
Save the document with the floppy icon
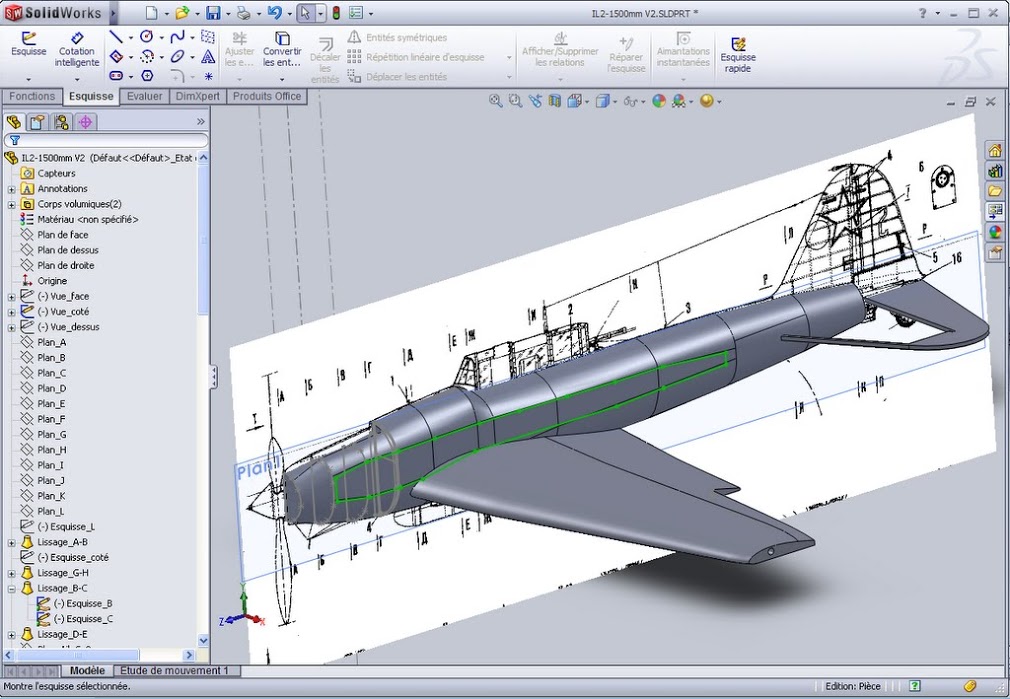point(213,13)
